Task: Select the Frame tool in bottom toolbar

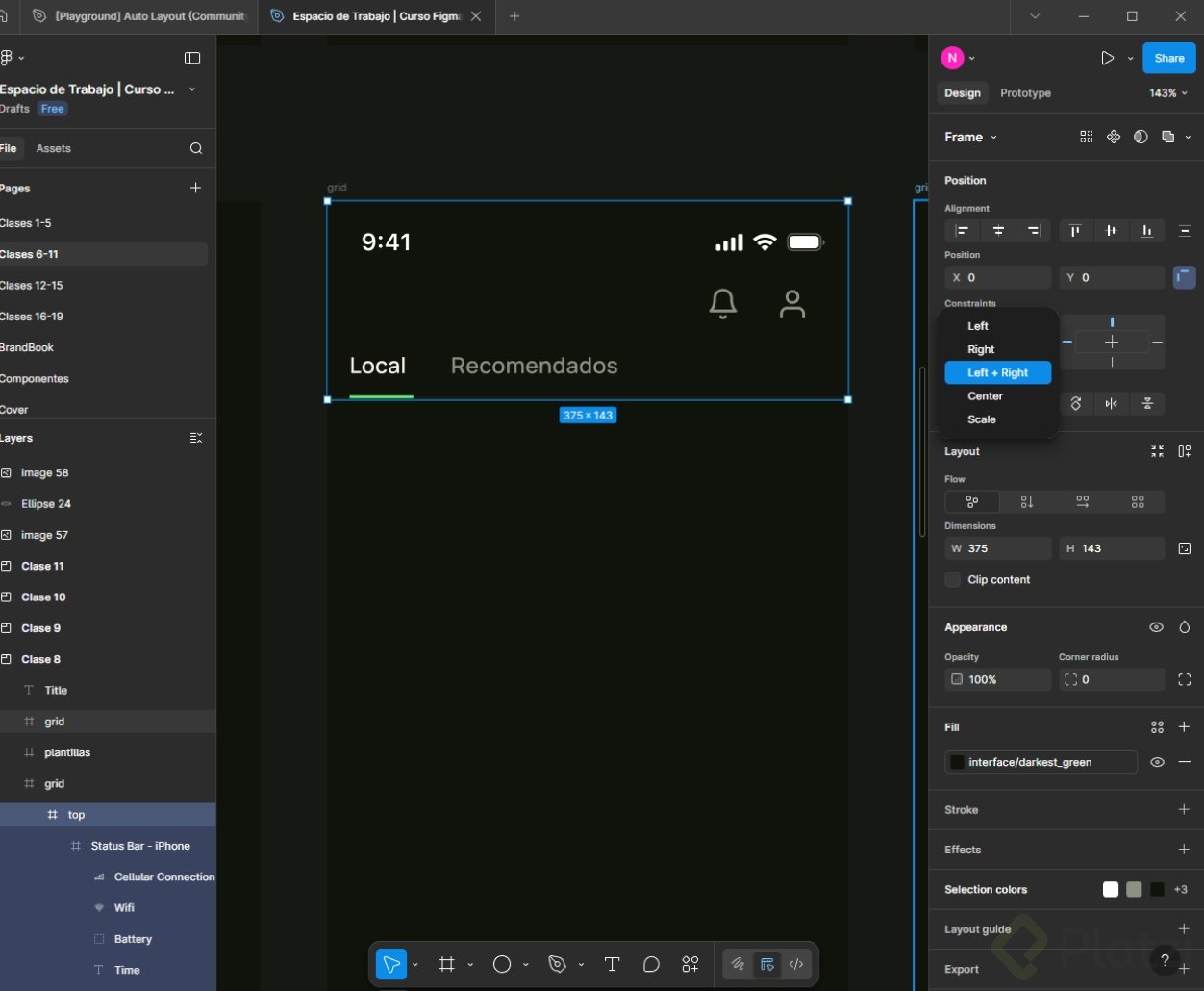Action: coord(446,964)
